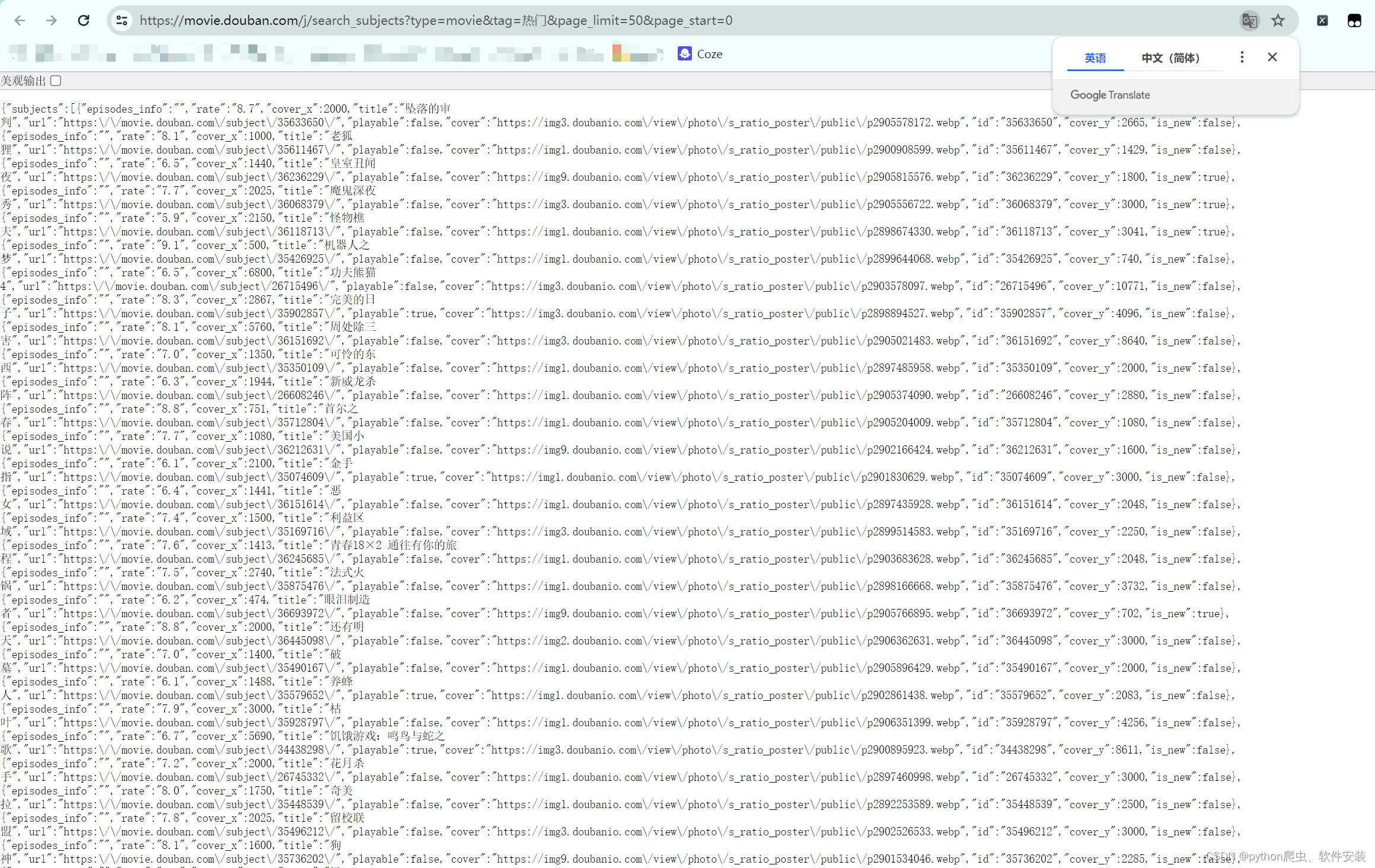Click the title text 留校联
The width and height of the screenshot is (1375, 868).
pyautogui.click(x=347, y=818)
